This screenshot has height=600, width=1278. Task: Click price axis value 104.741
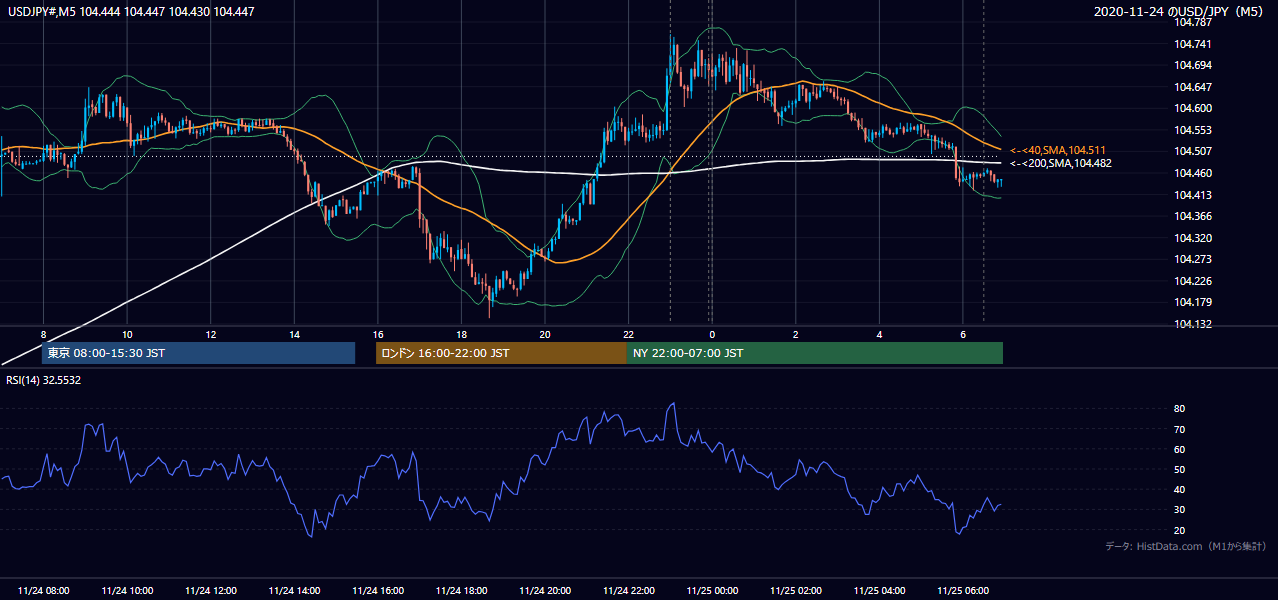tap(1193, 44)
